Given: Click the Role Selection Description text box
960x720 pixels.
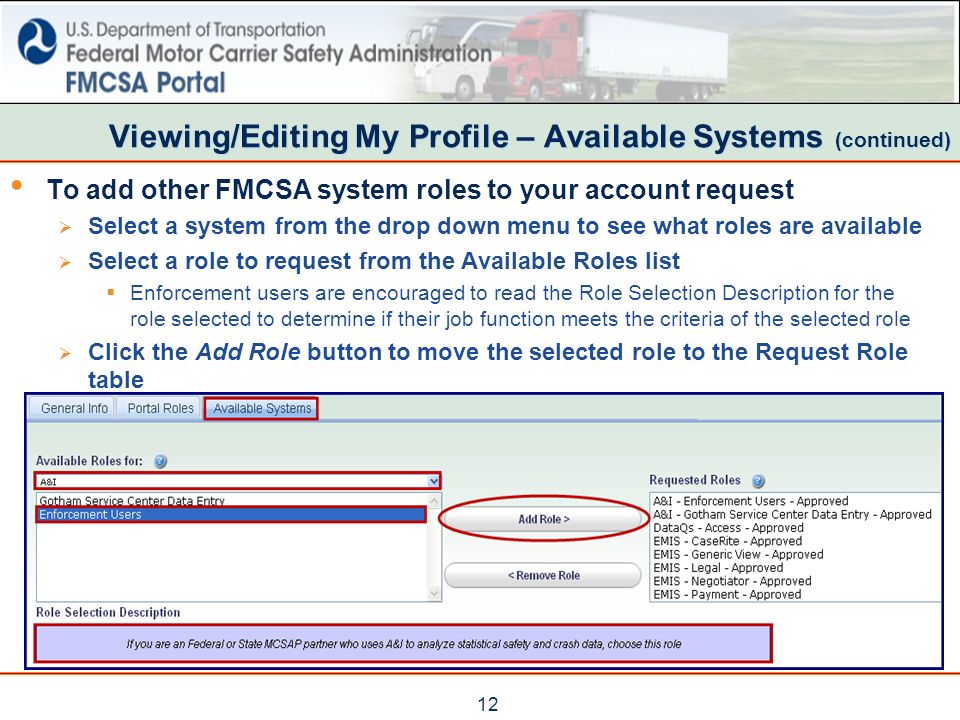Looking at the screenshot, I should 403,644.
